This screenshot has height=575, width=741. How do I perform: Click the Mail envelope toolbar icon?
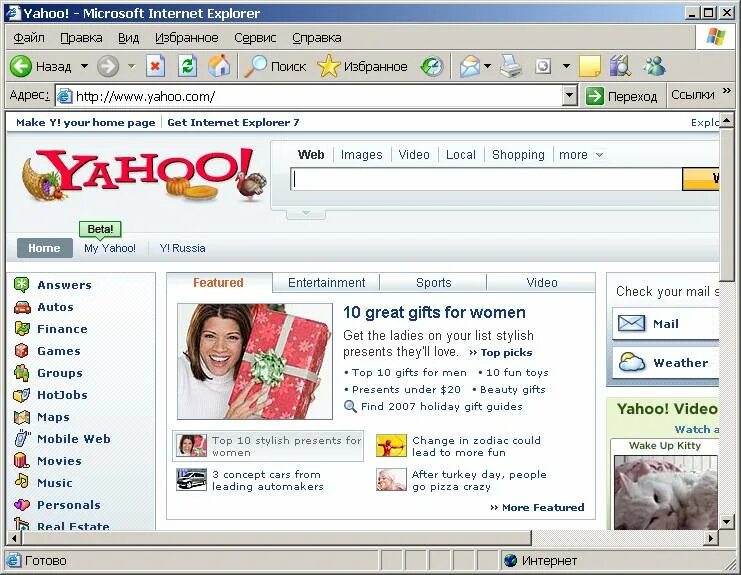(470, 66)
